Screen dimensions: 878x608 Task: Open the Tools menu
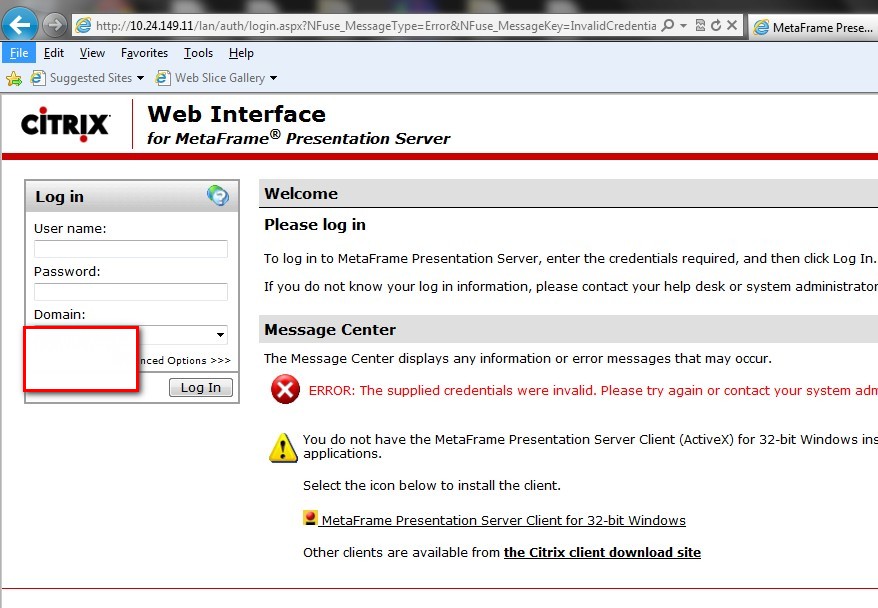(198, 53)
